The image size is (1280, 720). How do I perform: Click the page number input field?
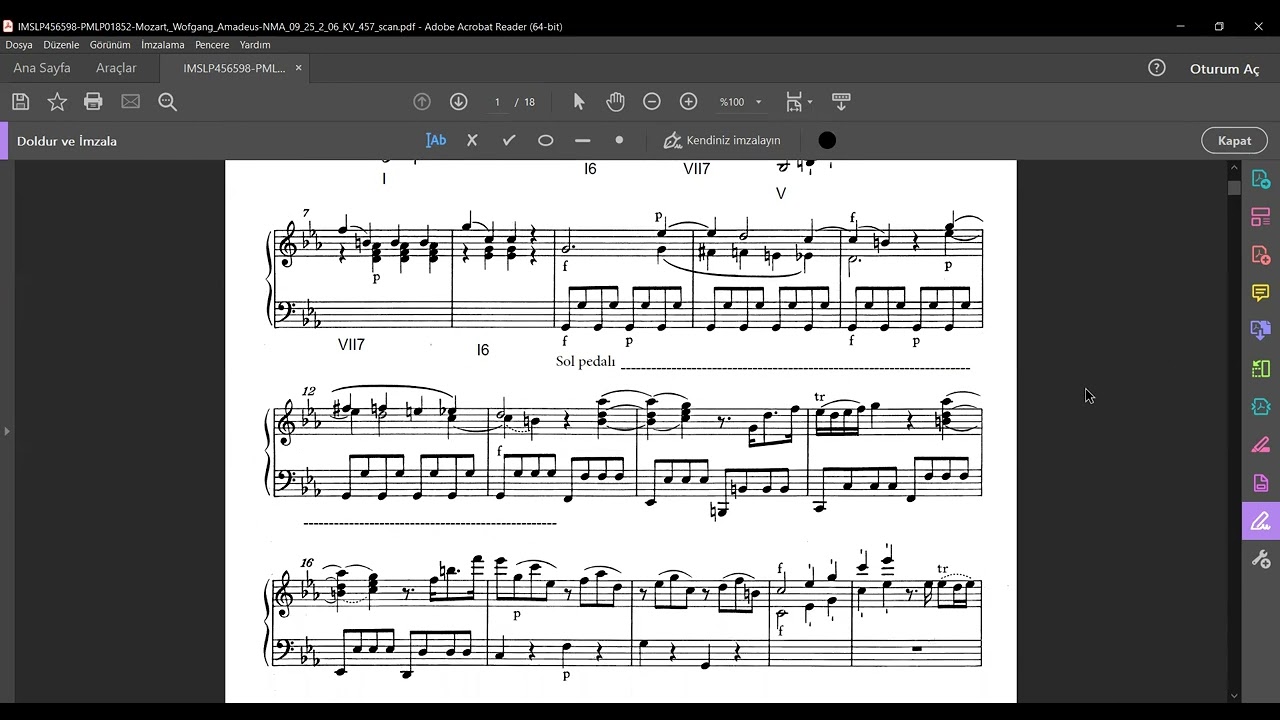497,102
